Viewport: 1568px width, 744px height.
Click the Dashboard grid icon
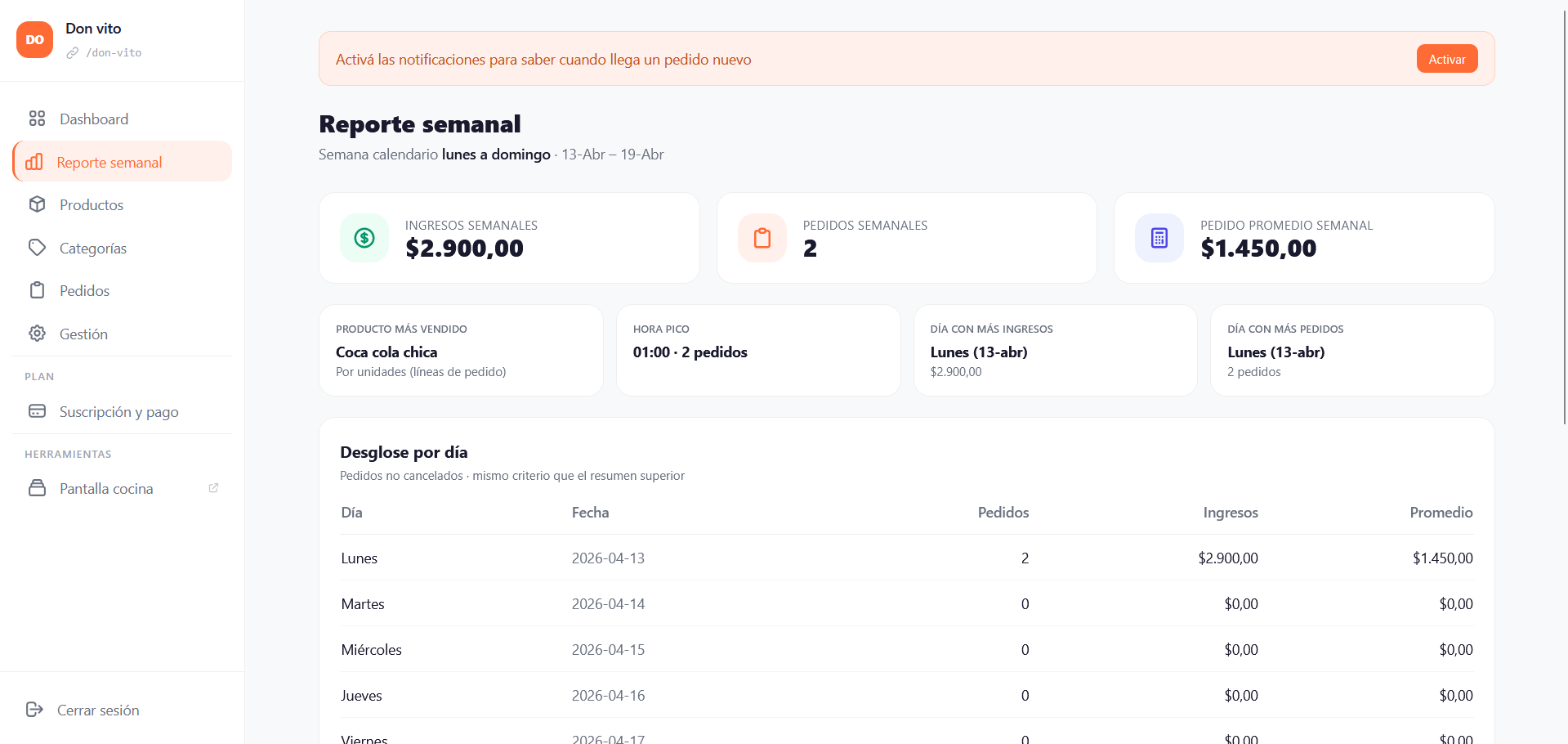(x=37, y=119)
